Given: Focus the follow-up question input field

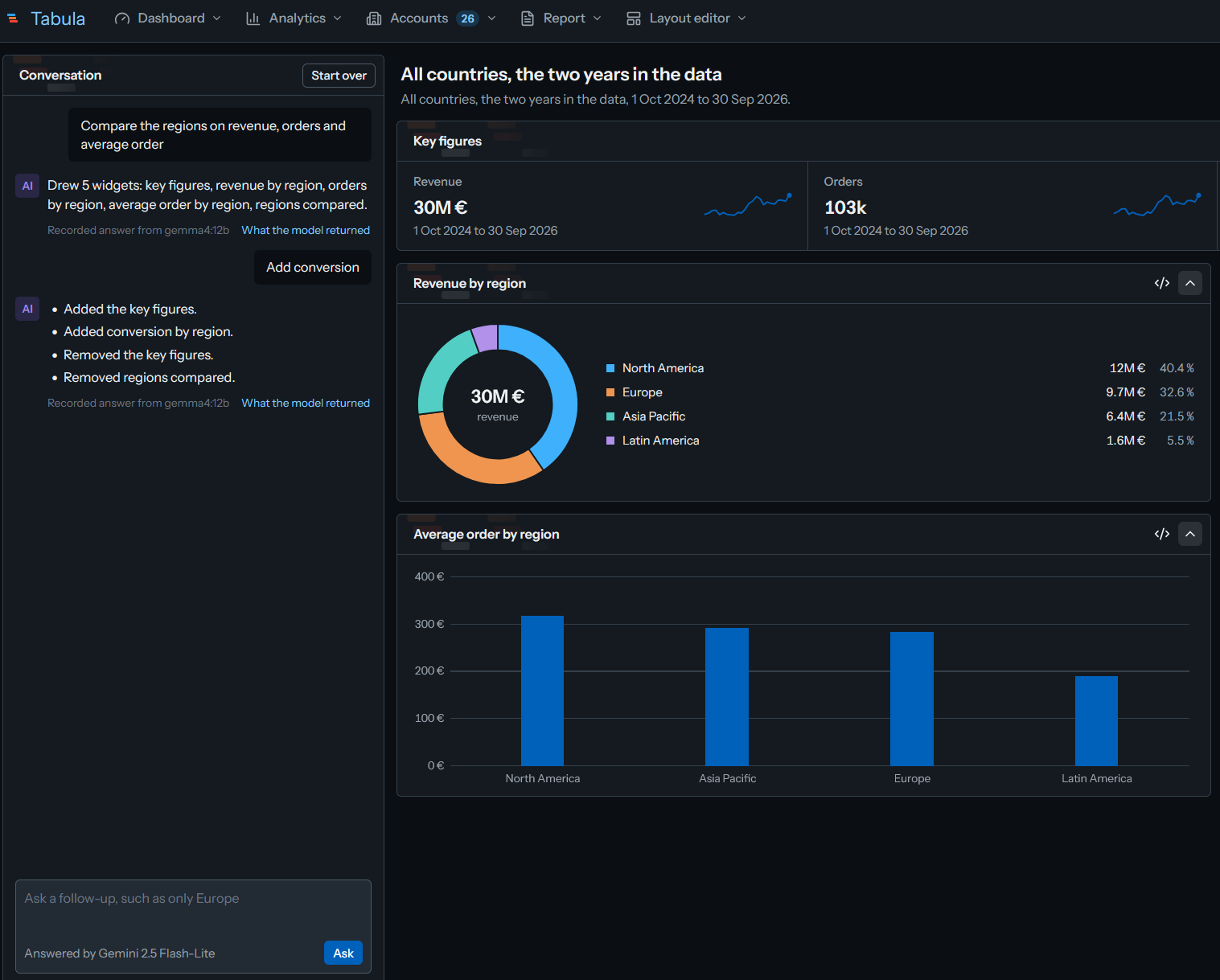Looking at the screenshot, I should pos(193,908).
